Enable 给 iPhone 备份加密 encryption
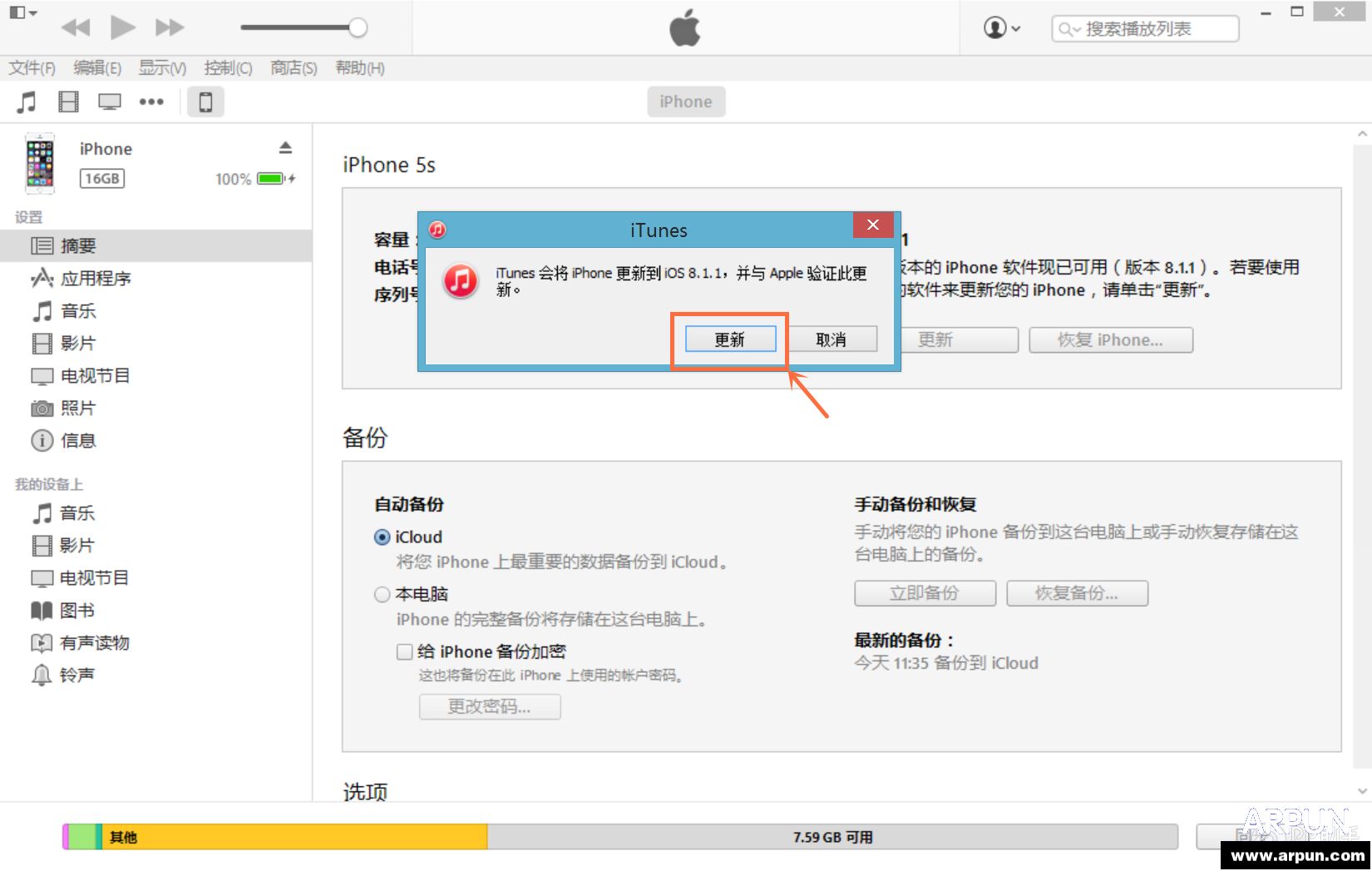 coord(405,651)
